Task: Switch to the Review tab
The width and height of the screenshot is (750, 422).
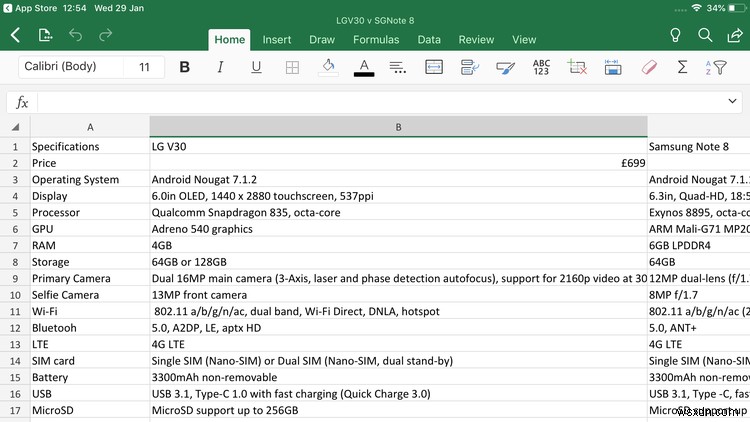Action: click(476, 40)
